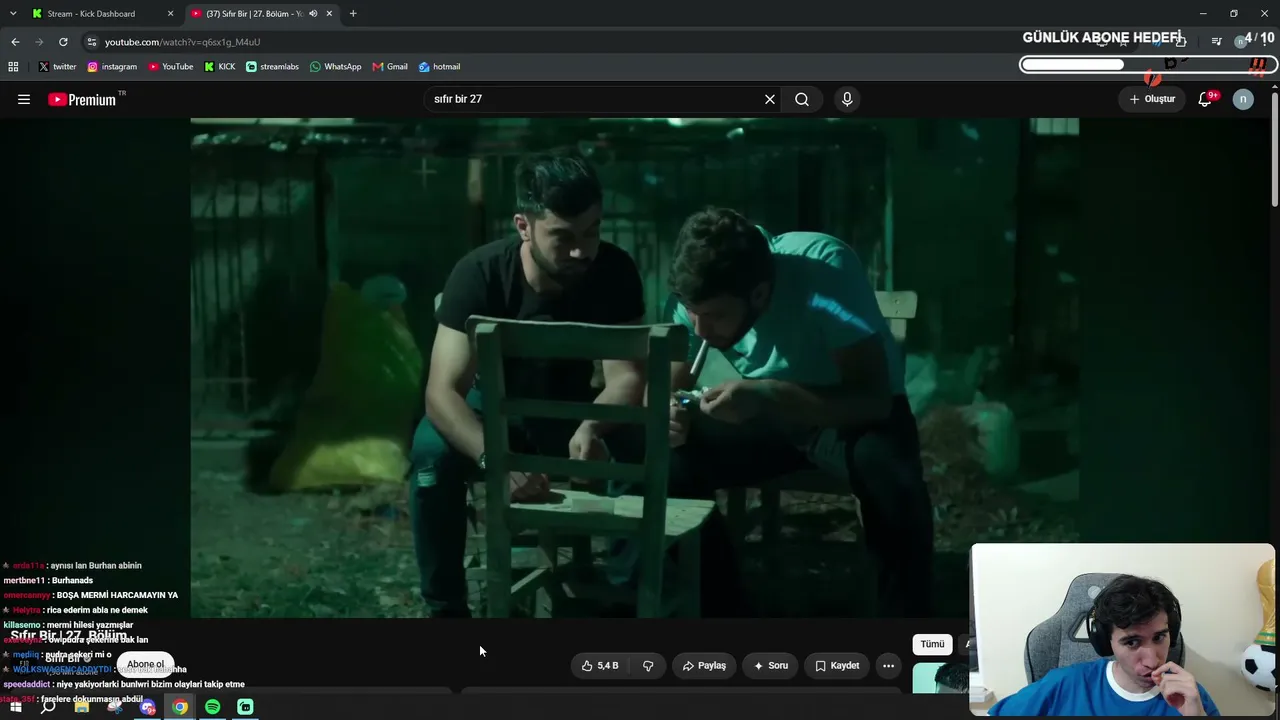Select the Sıfır Bir 27. Bölüm tab

point(263,14)
